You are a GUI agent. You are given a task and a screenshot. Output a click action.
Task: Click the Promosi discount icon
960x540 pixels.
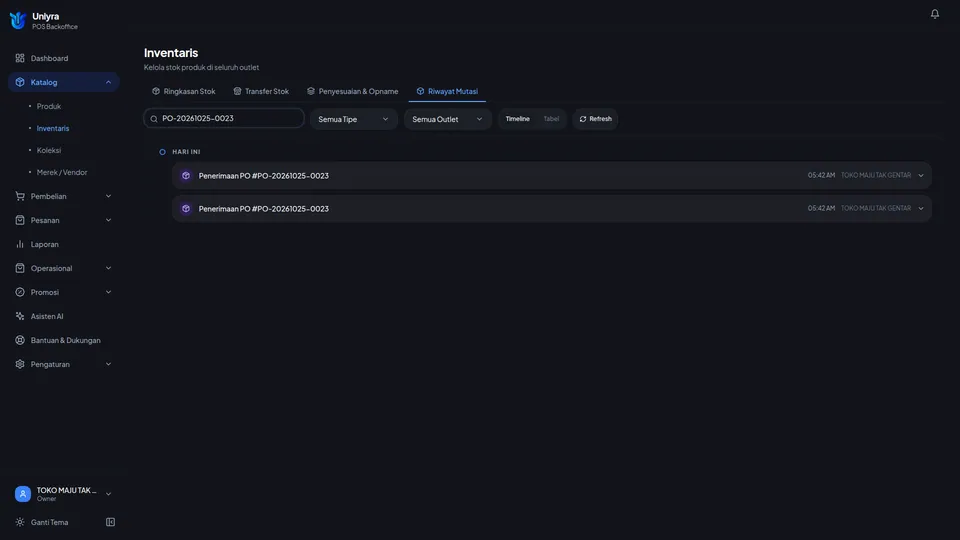click(x=20, y=292)
